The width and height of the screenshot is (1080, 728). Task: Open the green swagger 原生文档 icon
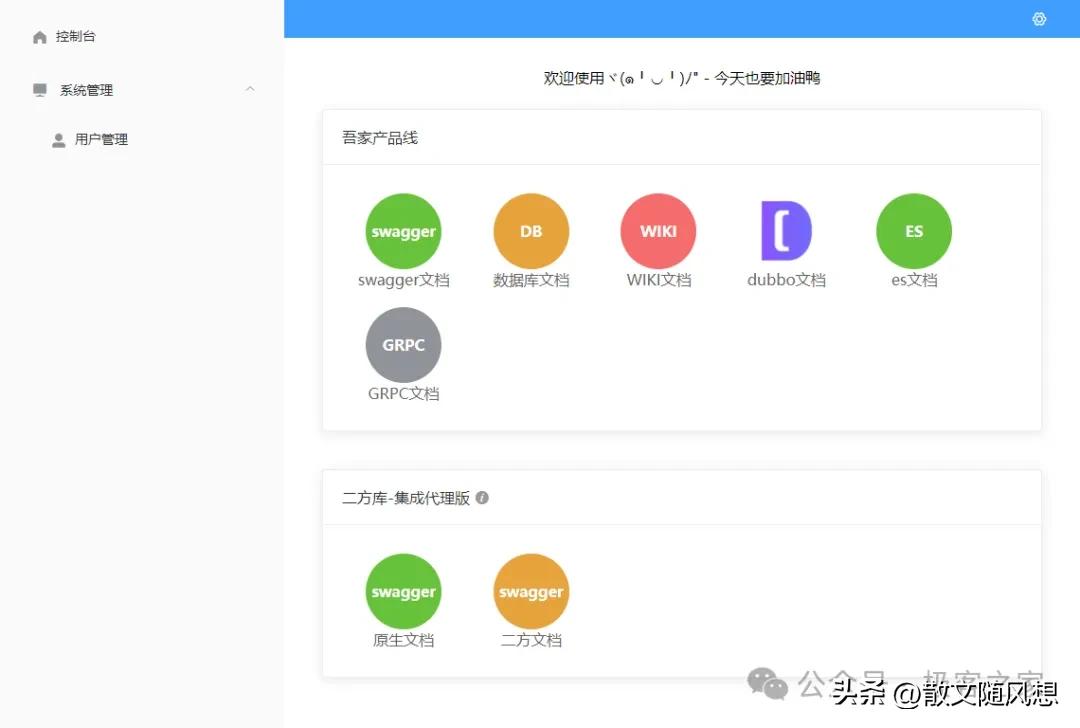click(x=403, y=591)
